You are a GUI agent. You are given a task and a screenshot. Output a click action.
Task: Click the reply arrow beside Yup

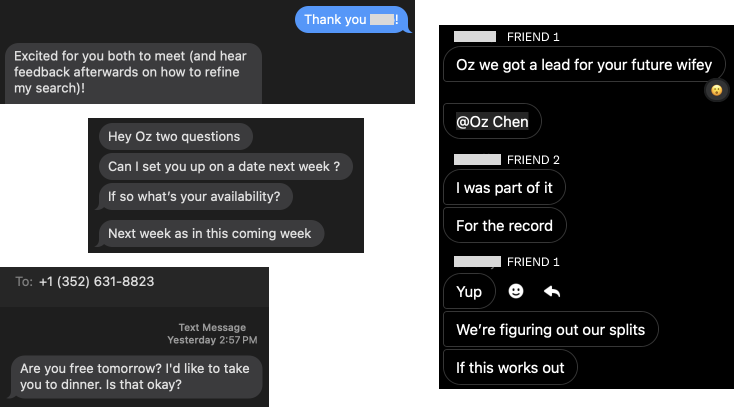551,292
